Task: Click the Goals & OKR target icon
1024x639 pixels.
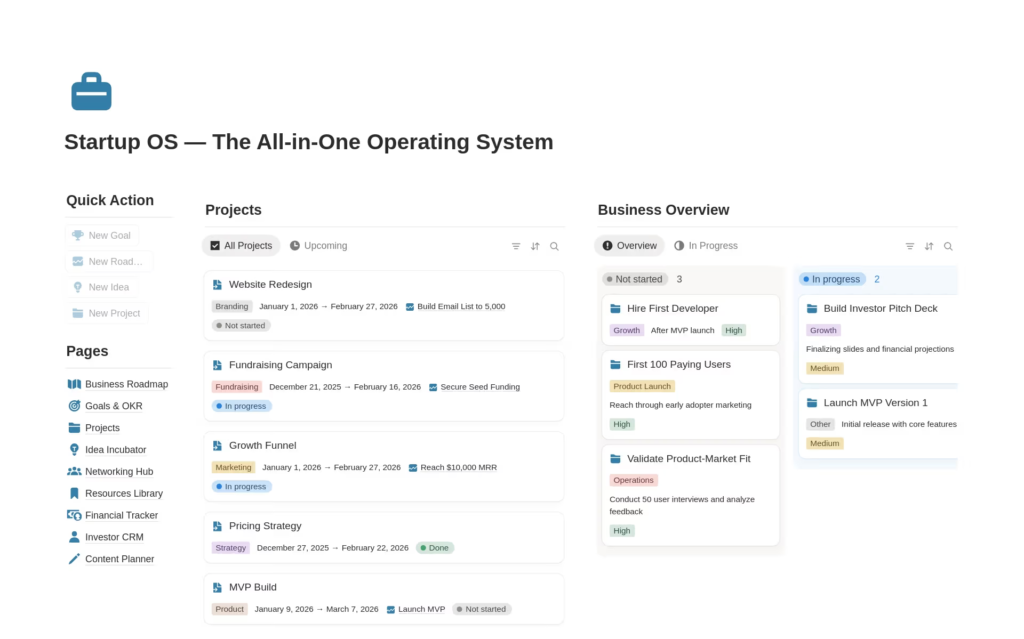Action: [74, 406]
